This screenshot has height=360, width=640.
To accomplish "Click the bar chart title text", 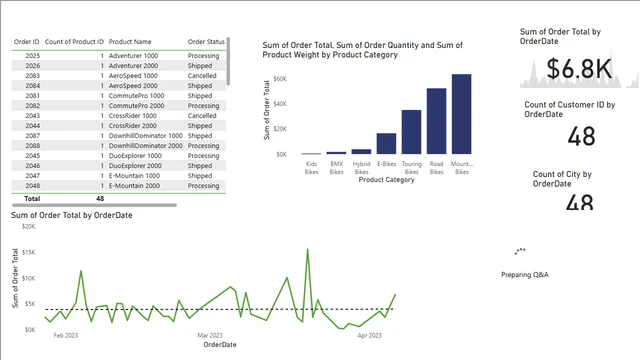I will click(x=362, y=50).
